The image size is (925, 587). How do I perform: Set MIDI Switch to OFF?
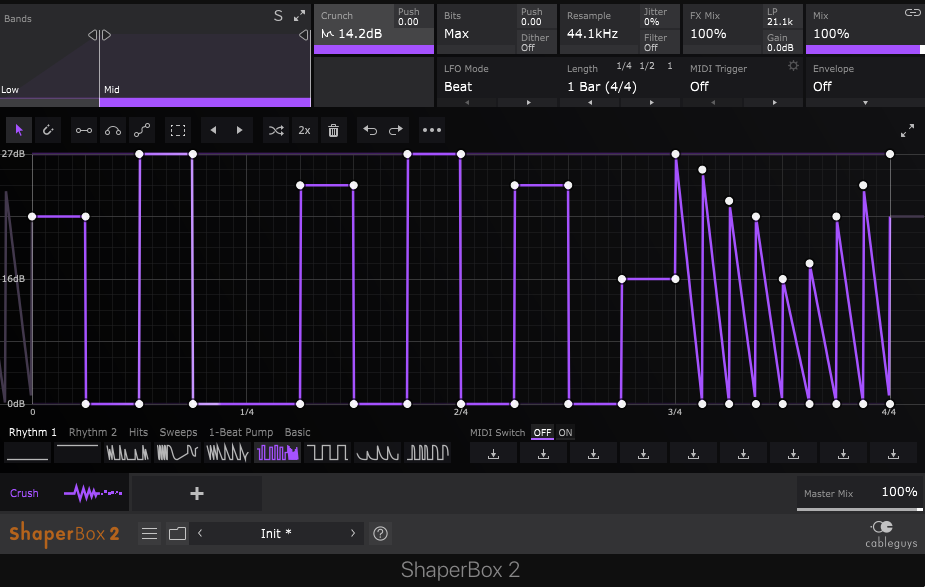click(542, 432)
